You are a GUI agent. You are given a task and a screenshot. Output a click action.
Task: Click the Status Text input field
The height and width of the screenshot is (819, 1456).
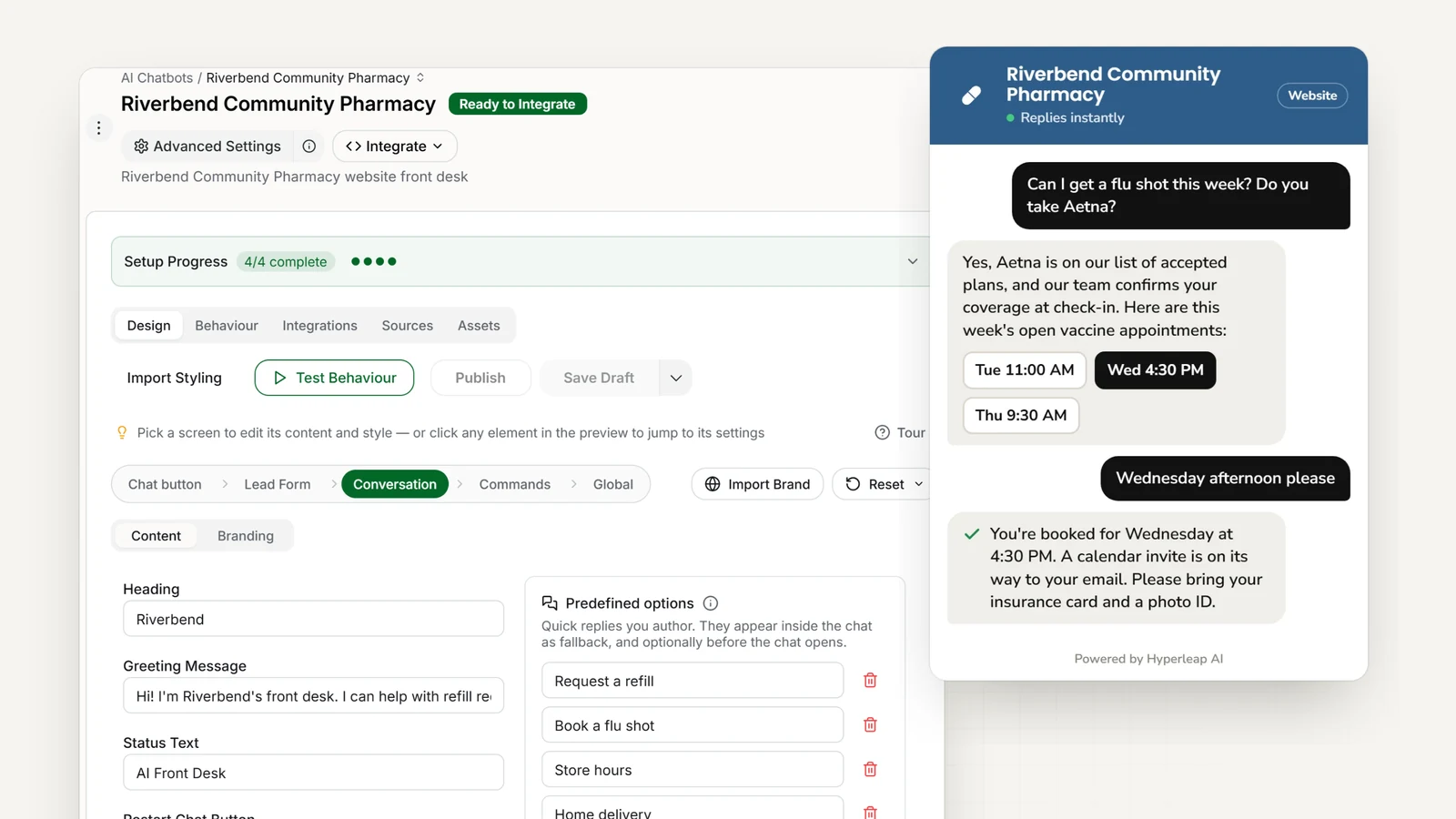(x=314, y=773)
